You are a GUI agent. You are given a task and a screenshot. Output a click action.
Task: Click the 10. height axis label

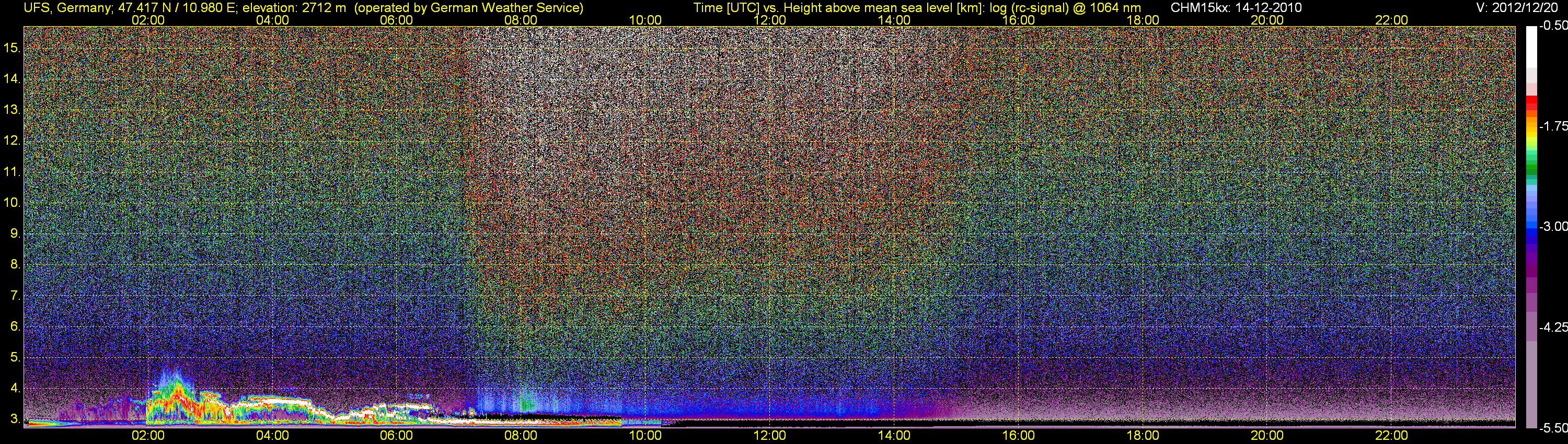click(x=12, y=203)
